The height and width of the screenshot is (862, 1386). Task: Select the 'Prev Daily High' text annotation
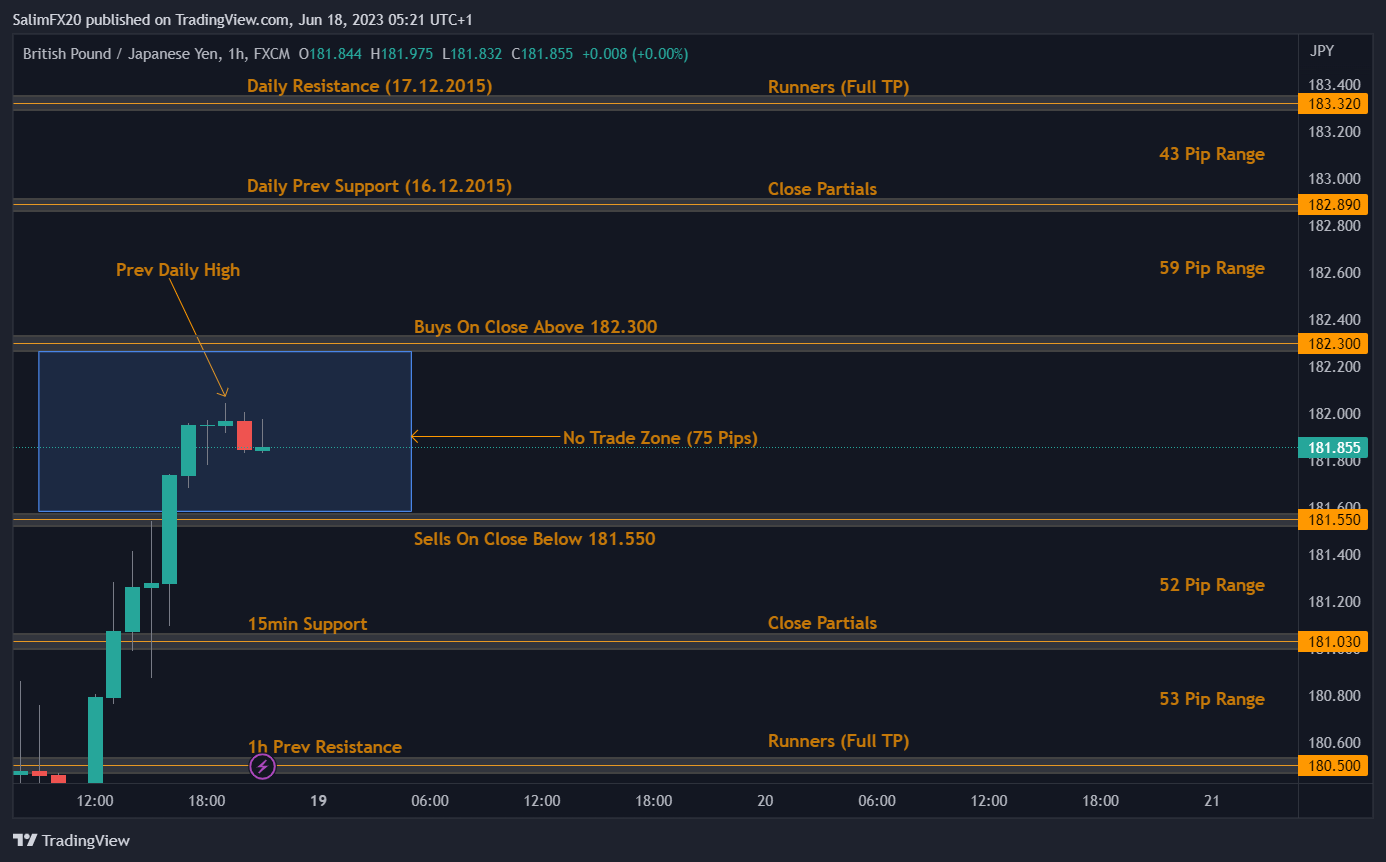point(178,270)
